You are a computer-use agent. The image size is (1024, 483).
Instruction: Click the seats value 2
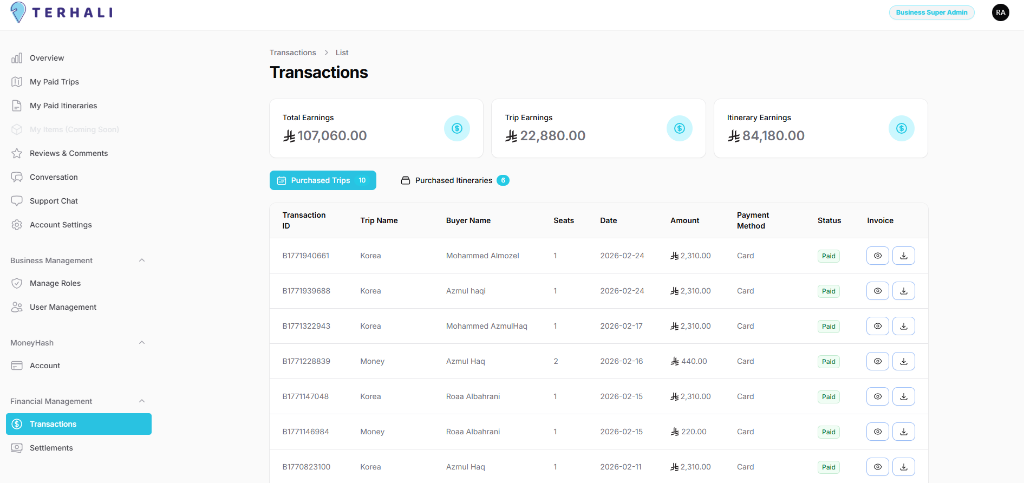tap(556, 361)
